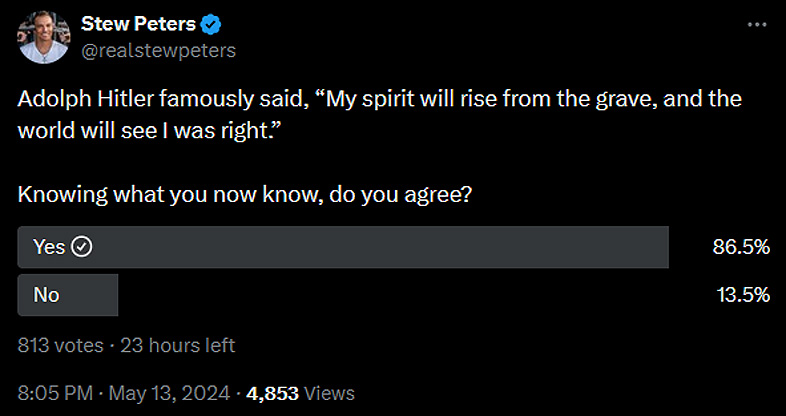The height and width of the screenshot is (416, 786).
Task: Open the @realstewpeters handle link
Action: 157,49
